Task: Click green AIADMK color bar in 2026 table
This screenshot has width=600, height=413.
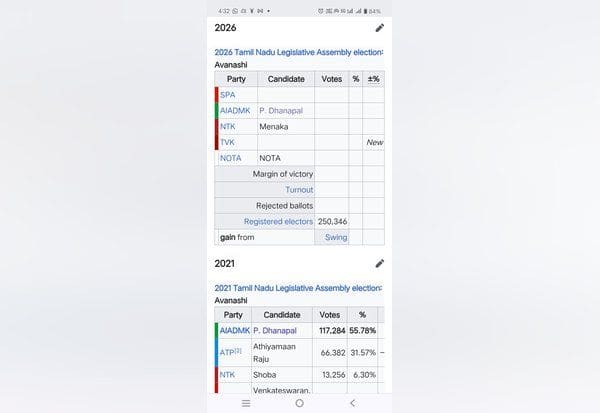Action: [x=216, y=110]
